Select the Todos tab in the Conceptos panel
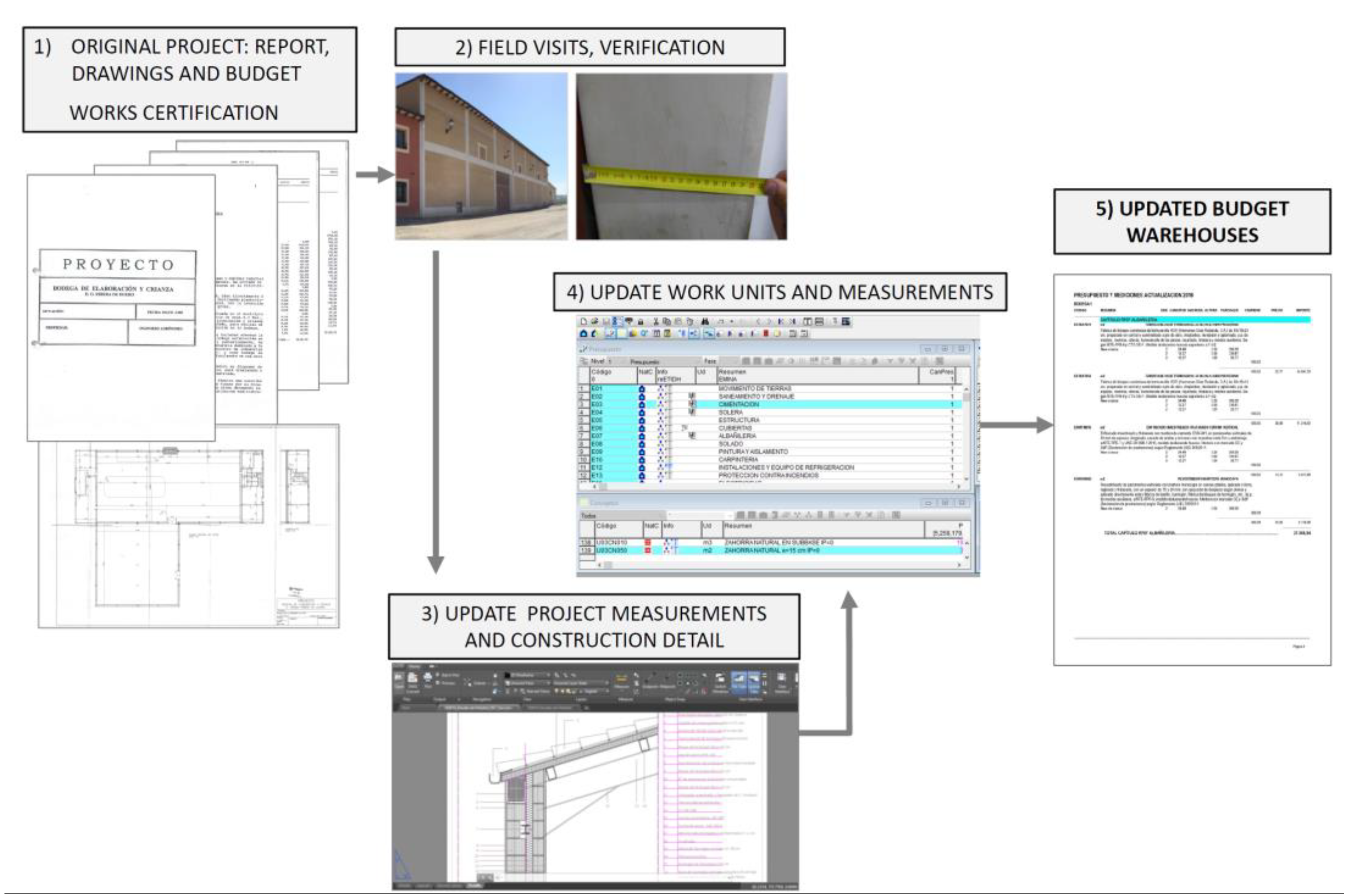Image resolution: width=1352 pixels, height=896 pixels. tap(589, 515)
